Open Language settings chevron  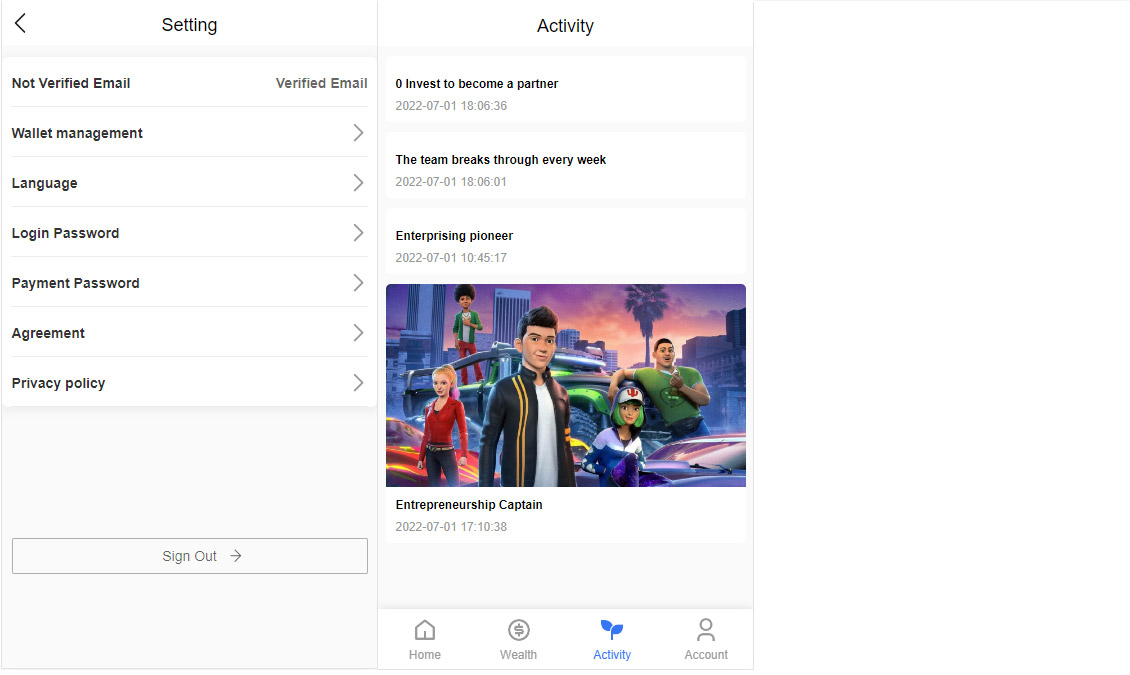pos(358,183)
